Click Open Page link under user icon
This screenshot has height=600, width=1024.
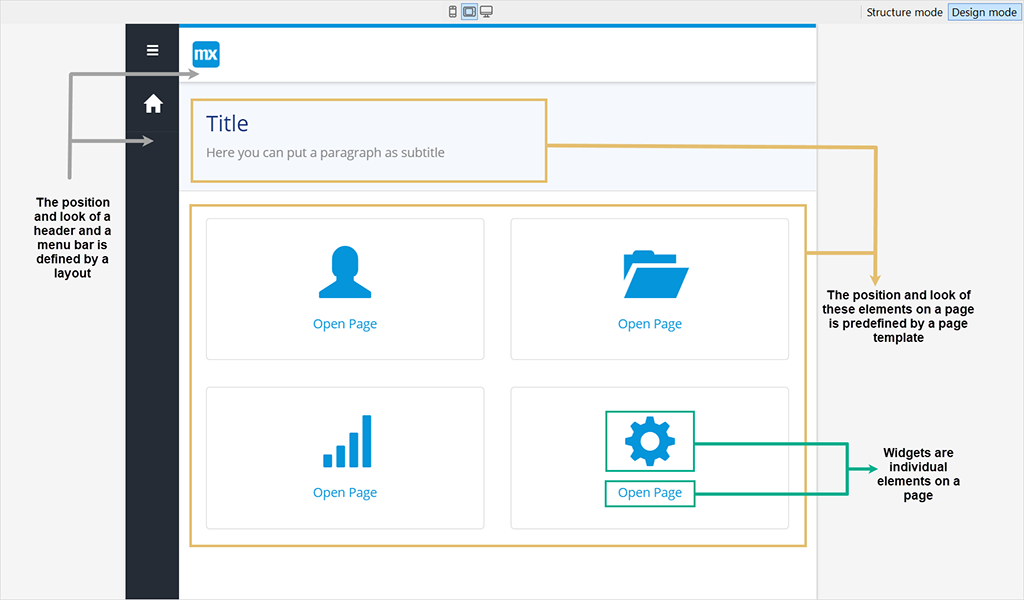pos(345,324)
